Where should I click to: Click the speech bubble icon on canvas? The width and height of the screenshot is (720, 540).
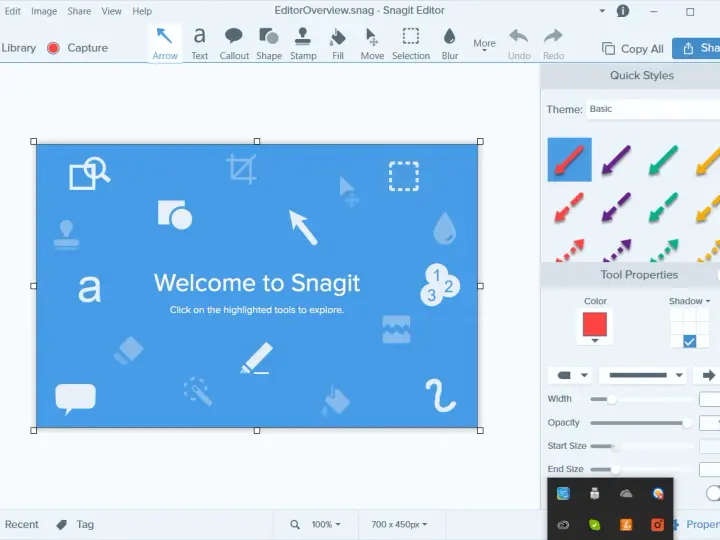[75, 399]
